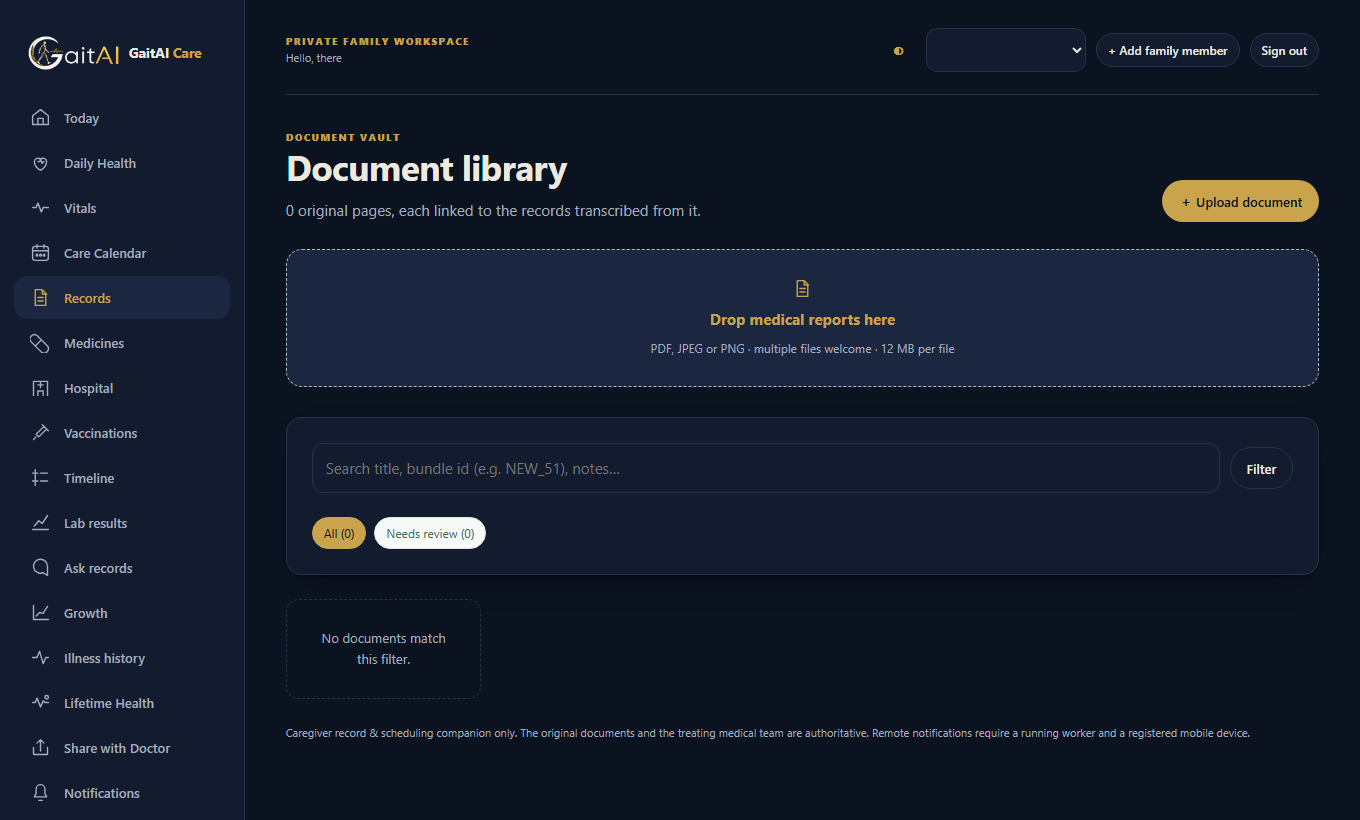Viewport: 1360px width, 820px height.
Task: Open the Growth page
Action: click(122, 613)
